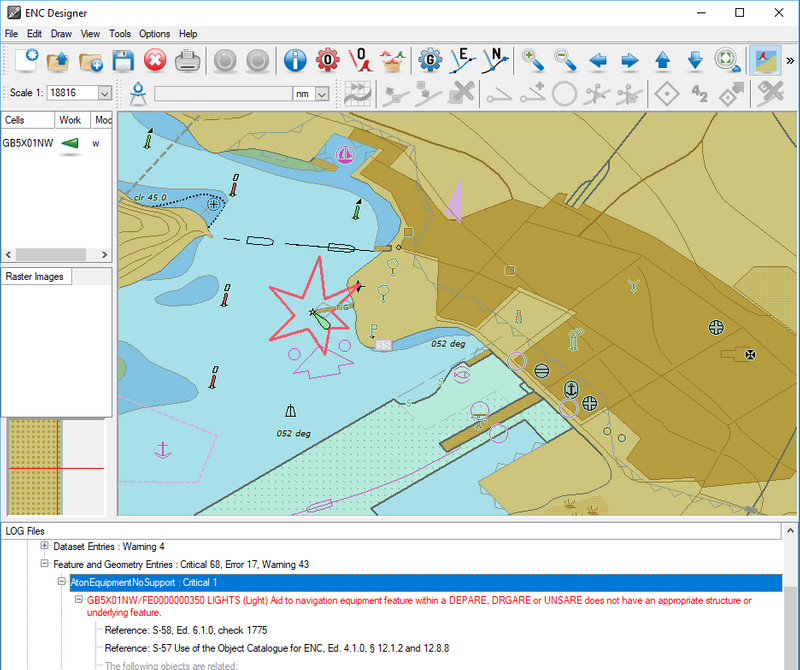Image resolution: width=800 pixels, height=670 pixels.
Task: Collapse the Feature and Geometry Entries node
Action: pos(44,564)
